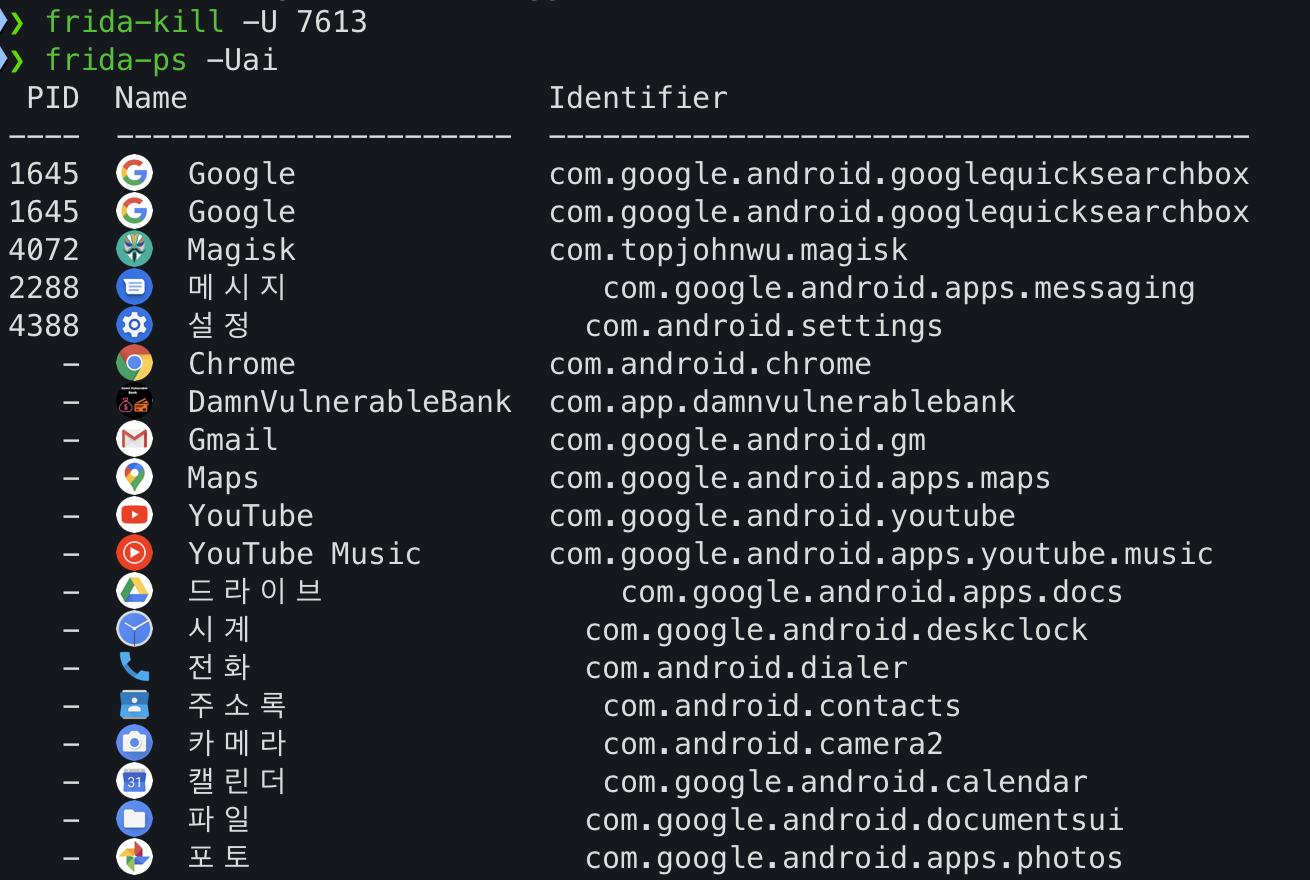Screen dimensions: 1310x880
Task: Click the frida-ps -Uai command line
Action: pos(162,60)
